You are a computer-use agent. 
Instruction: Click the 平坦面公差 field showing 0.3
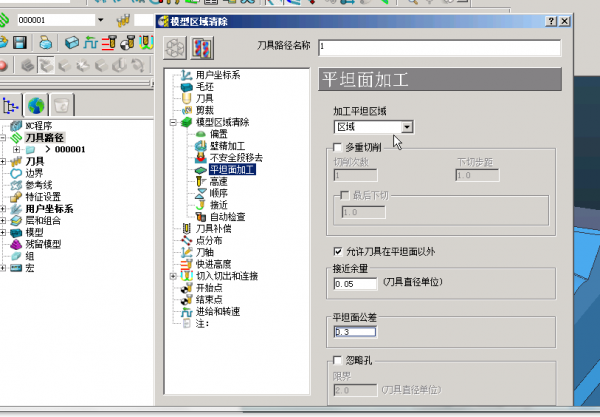click(x=355, y=332)
